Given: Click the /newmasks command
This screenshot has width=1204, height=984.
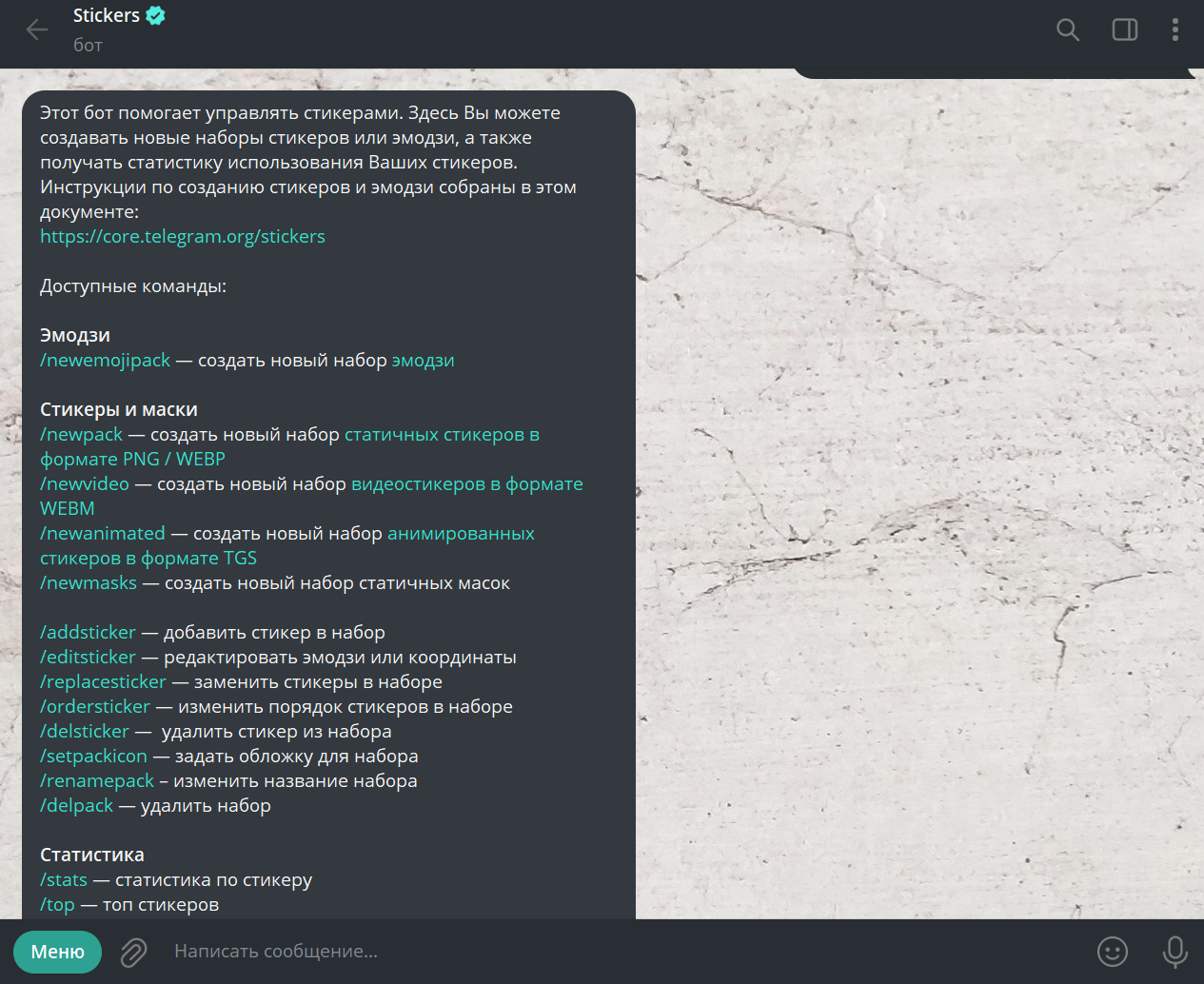Looking at the screenshot, I should (89, 582).
